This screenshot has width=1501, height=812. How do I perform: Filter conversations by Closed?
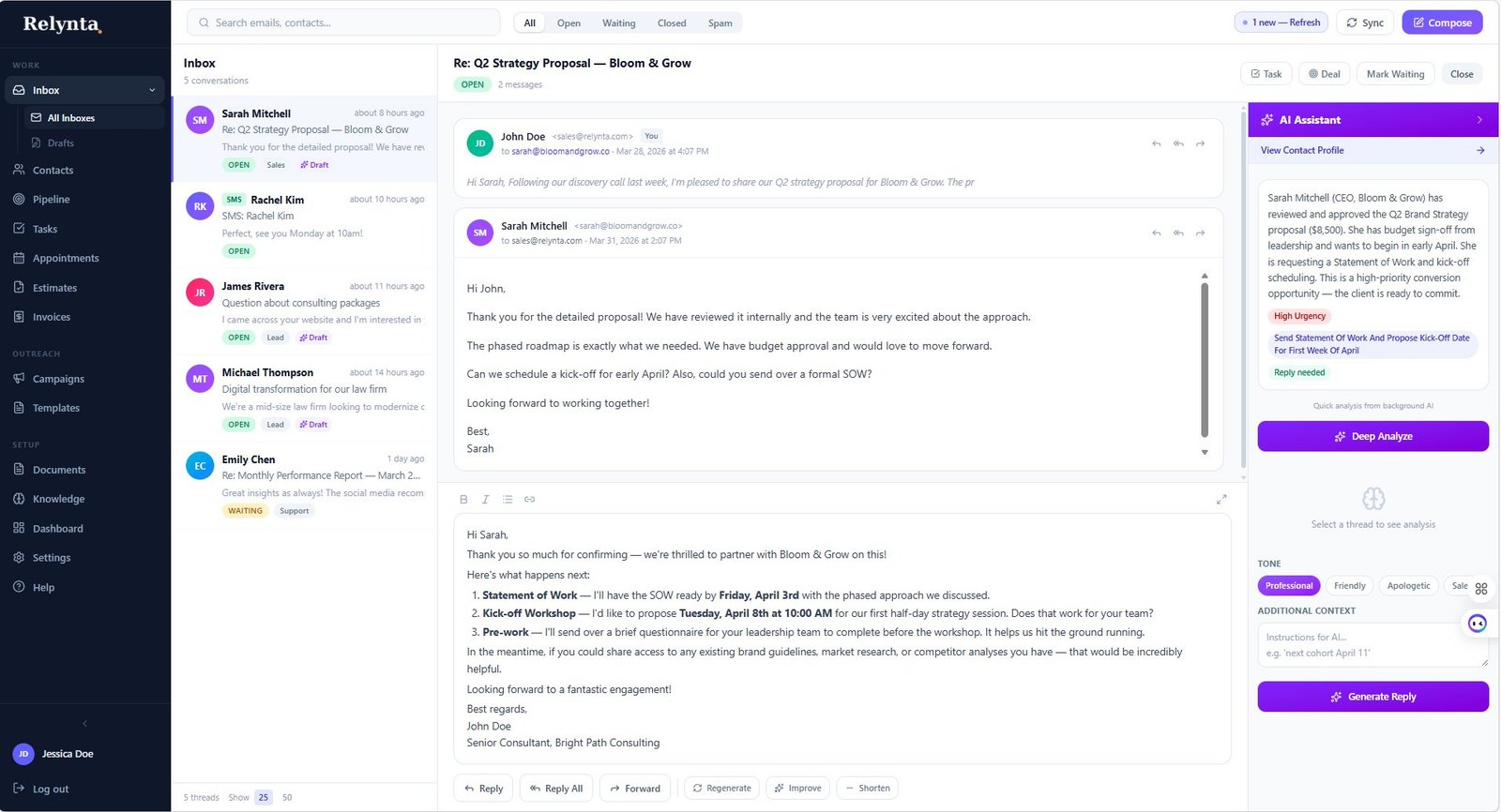672,23
